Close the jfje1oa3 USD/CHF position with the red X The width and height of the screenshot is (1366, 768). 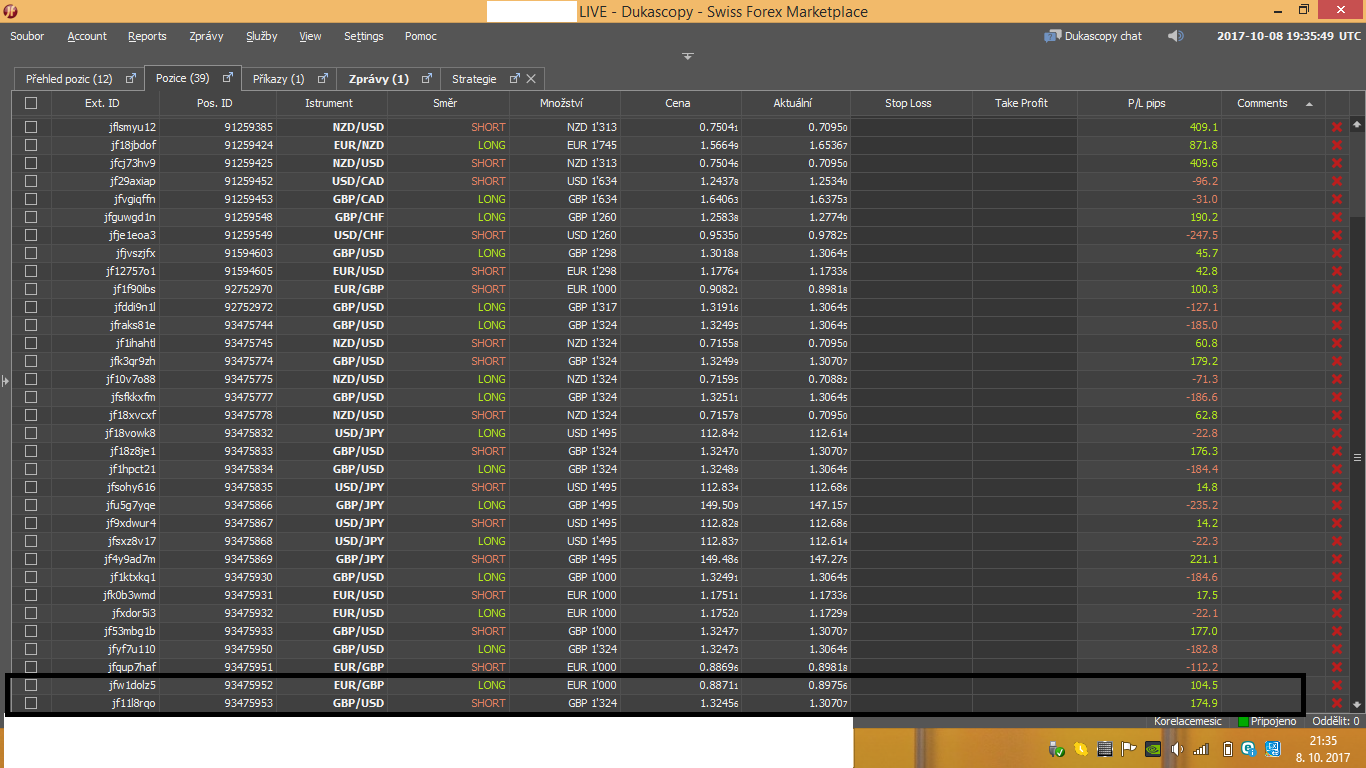1336,235
